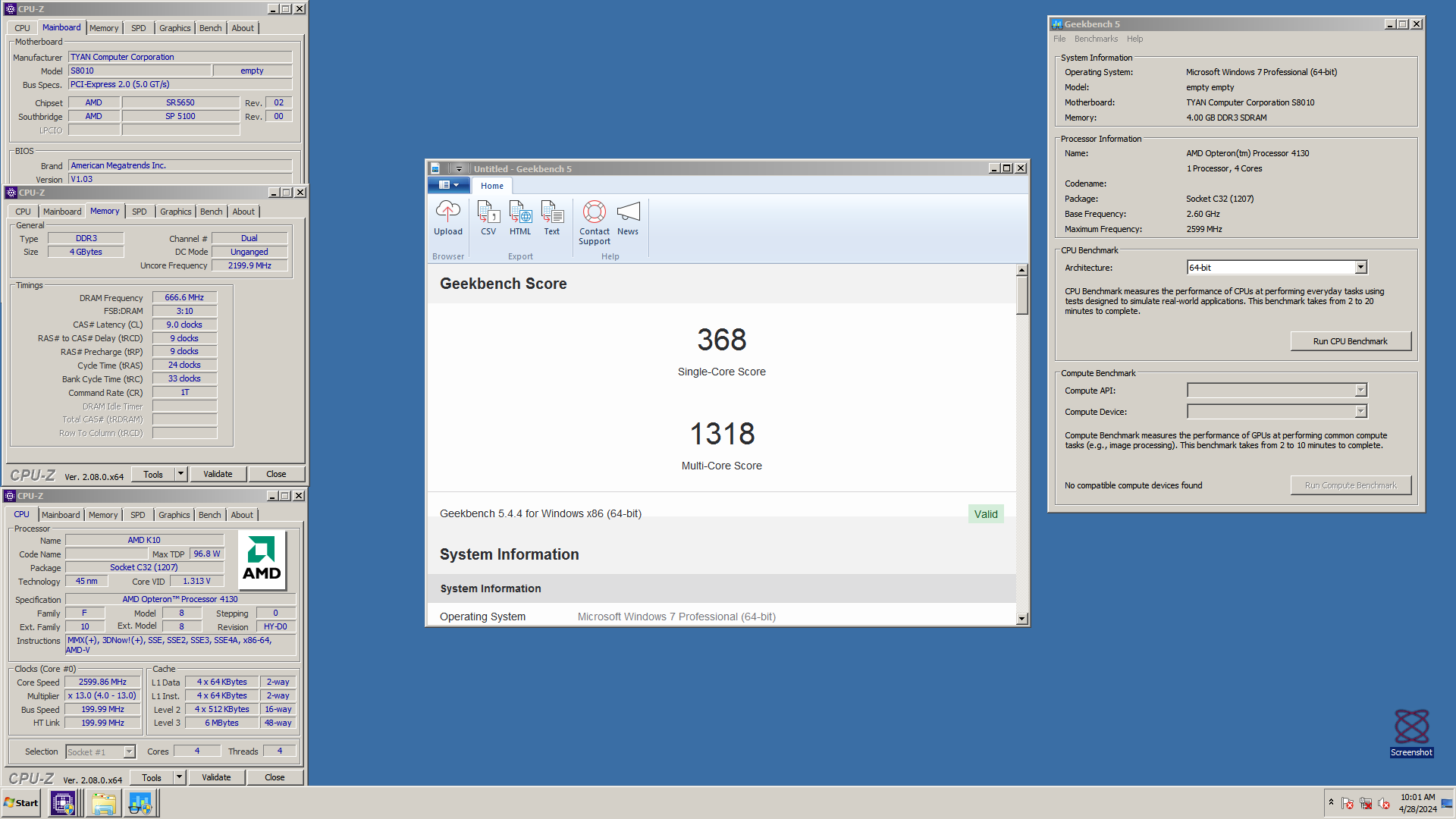Open the Benchmarks menu in Geekbench 5

tap(1096, 39)
